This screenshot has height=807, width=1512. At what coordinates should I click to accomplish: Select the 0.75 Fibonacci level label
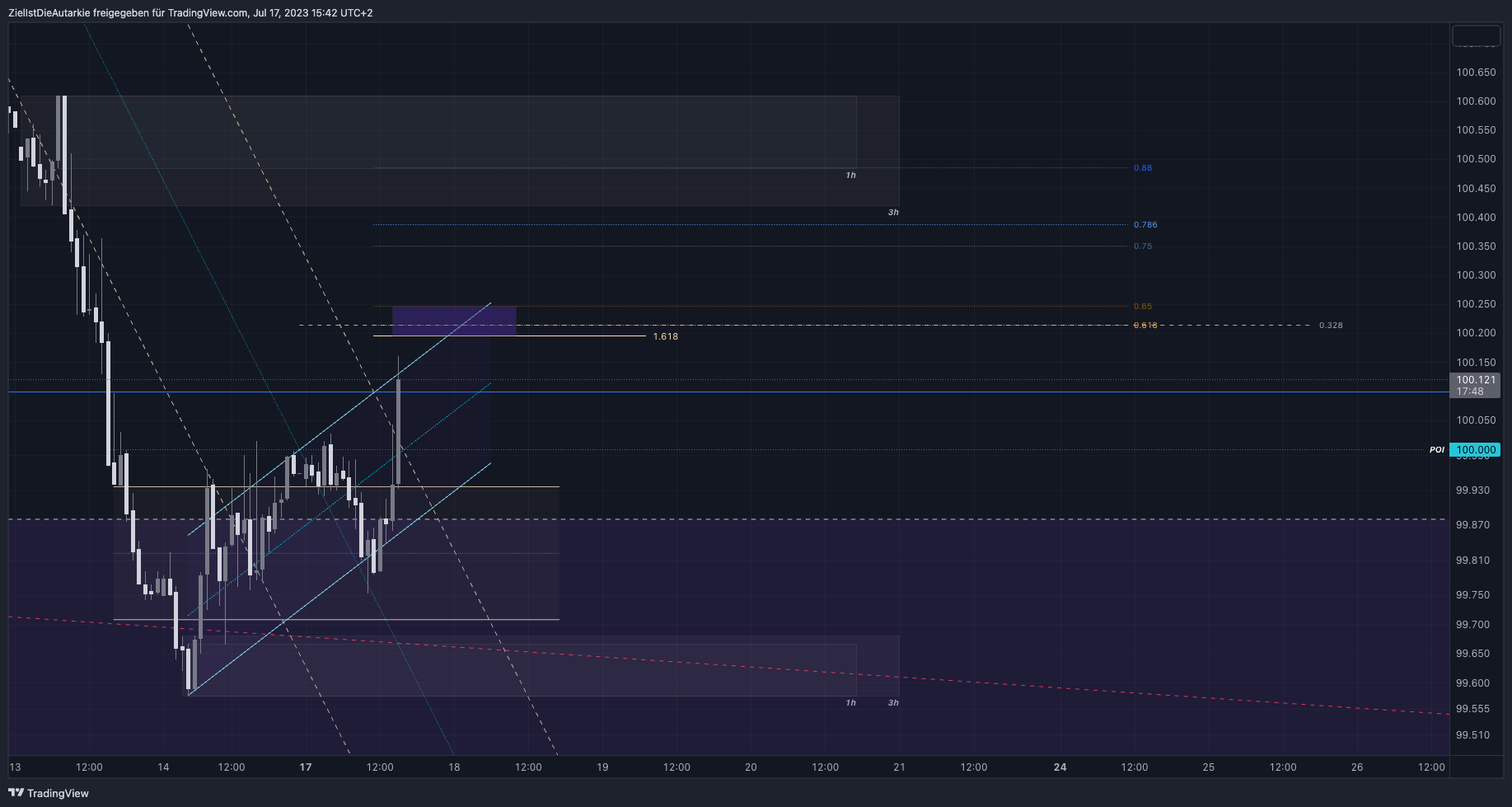[1143, 246]
